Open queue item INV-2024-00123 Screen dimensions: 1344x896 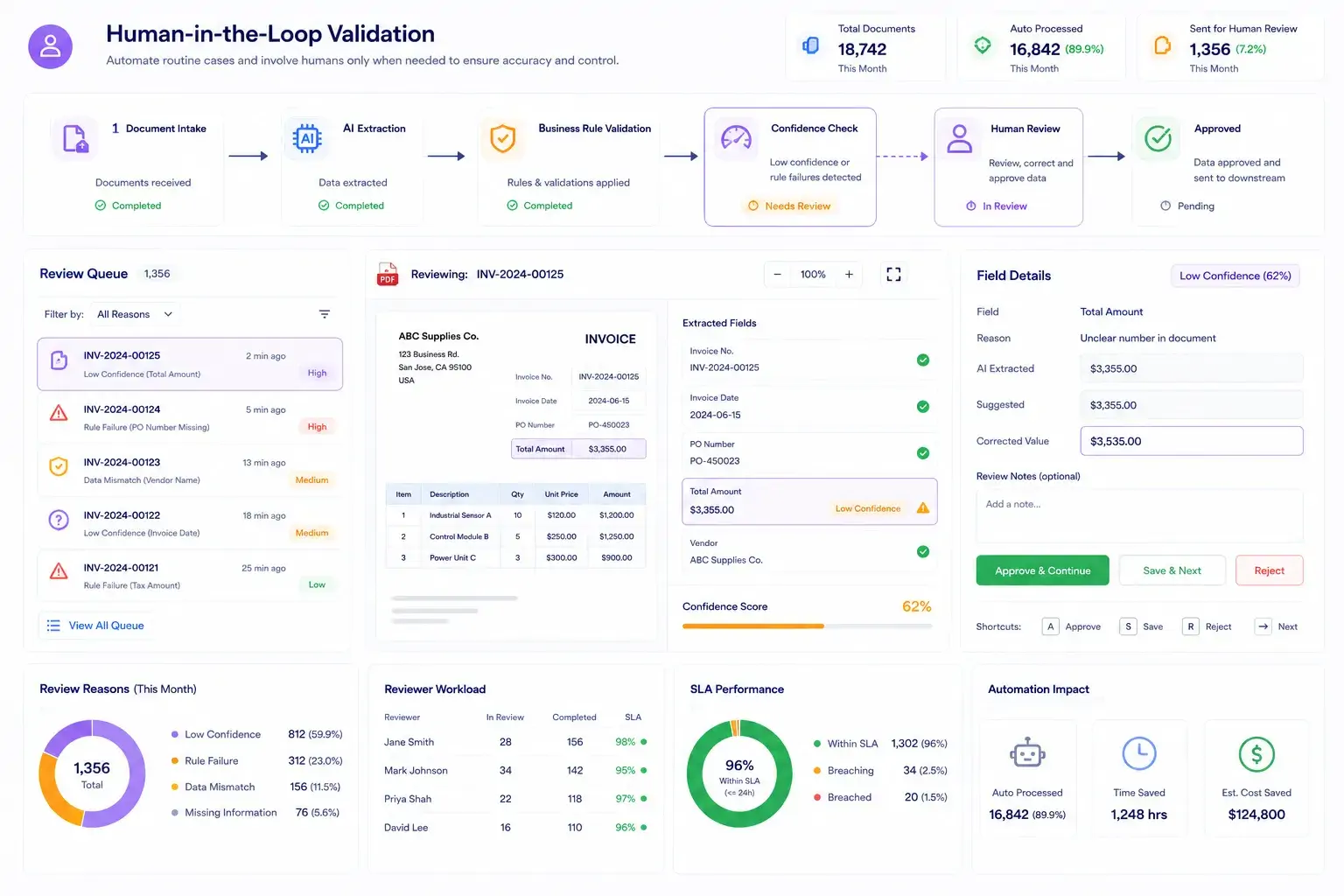point(190,471)
